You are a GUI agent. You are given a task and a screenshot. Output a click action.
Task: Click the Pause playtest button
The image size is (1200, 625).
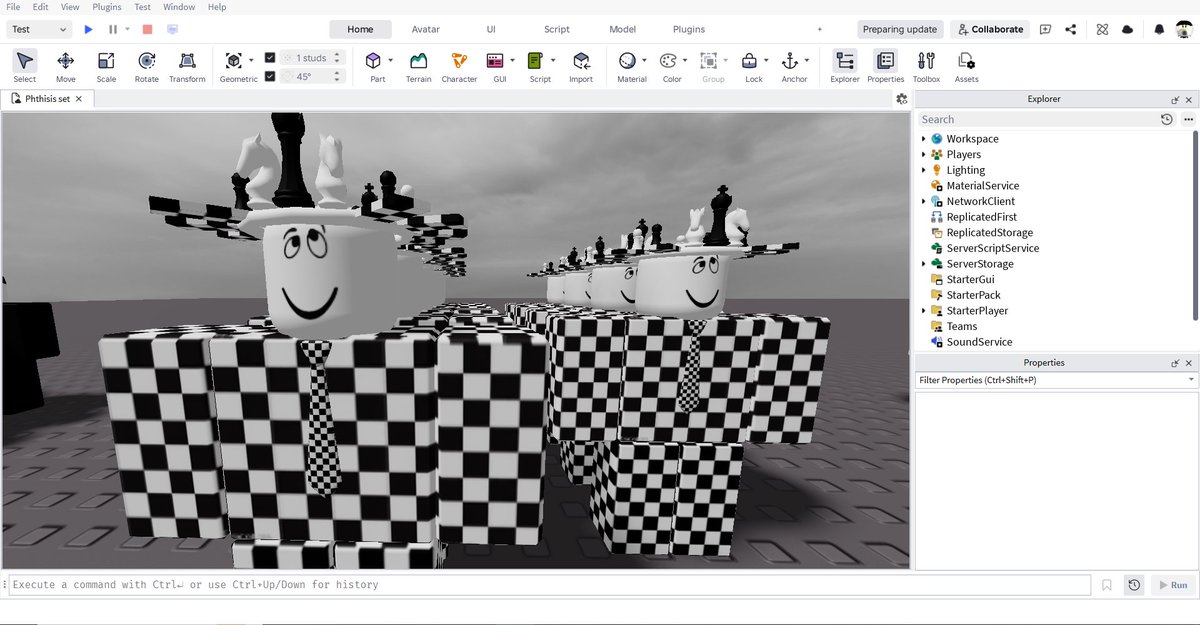(113, 30)
